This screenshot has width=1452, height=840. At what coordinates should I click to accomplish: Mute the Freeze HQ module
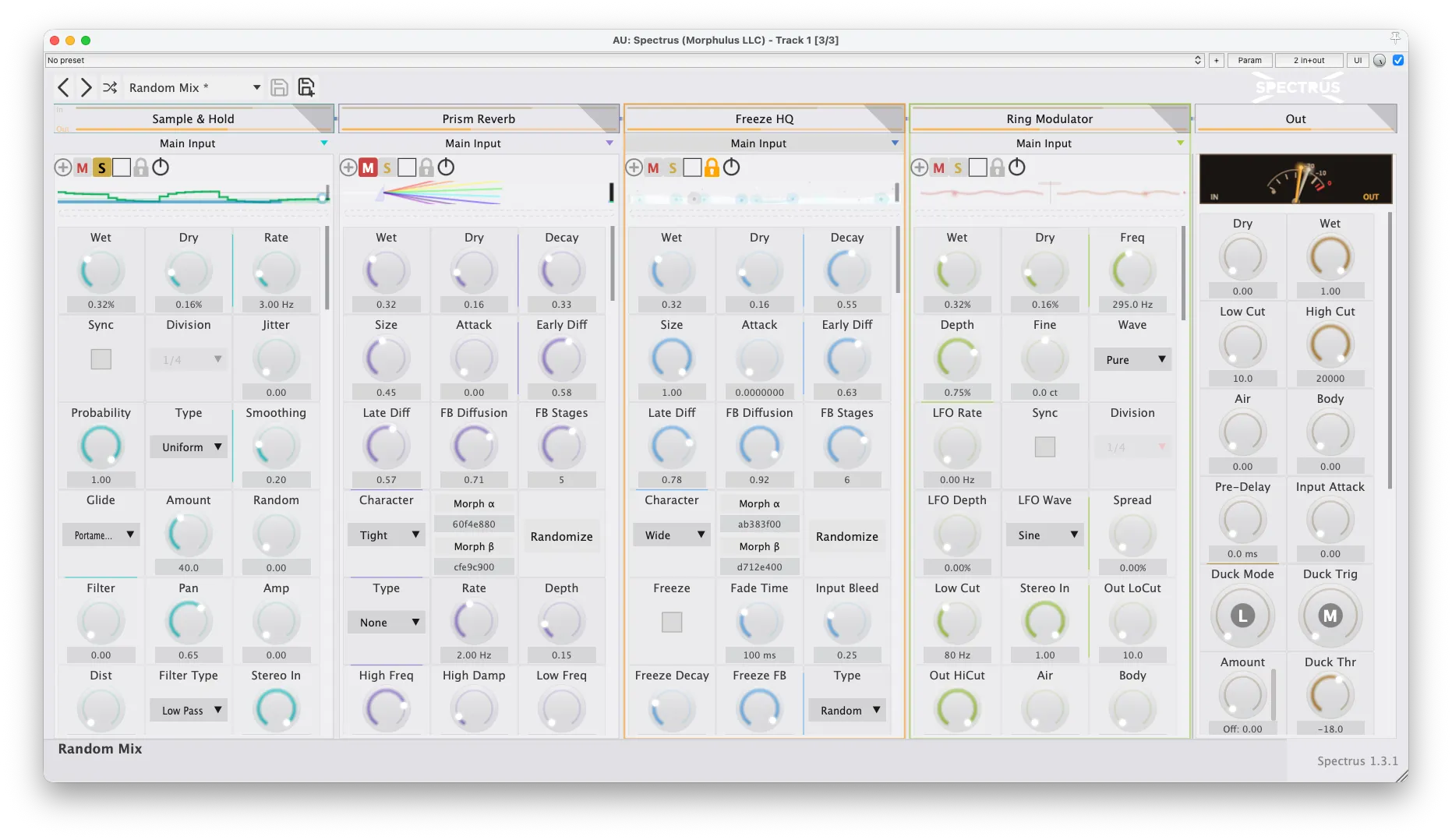tap(653, 168)
